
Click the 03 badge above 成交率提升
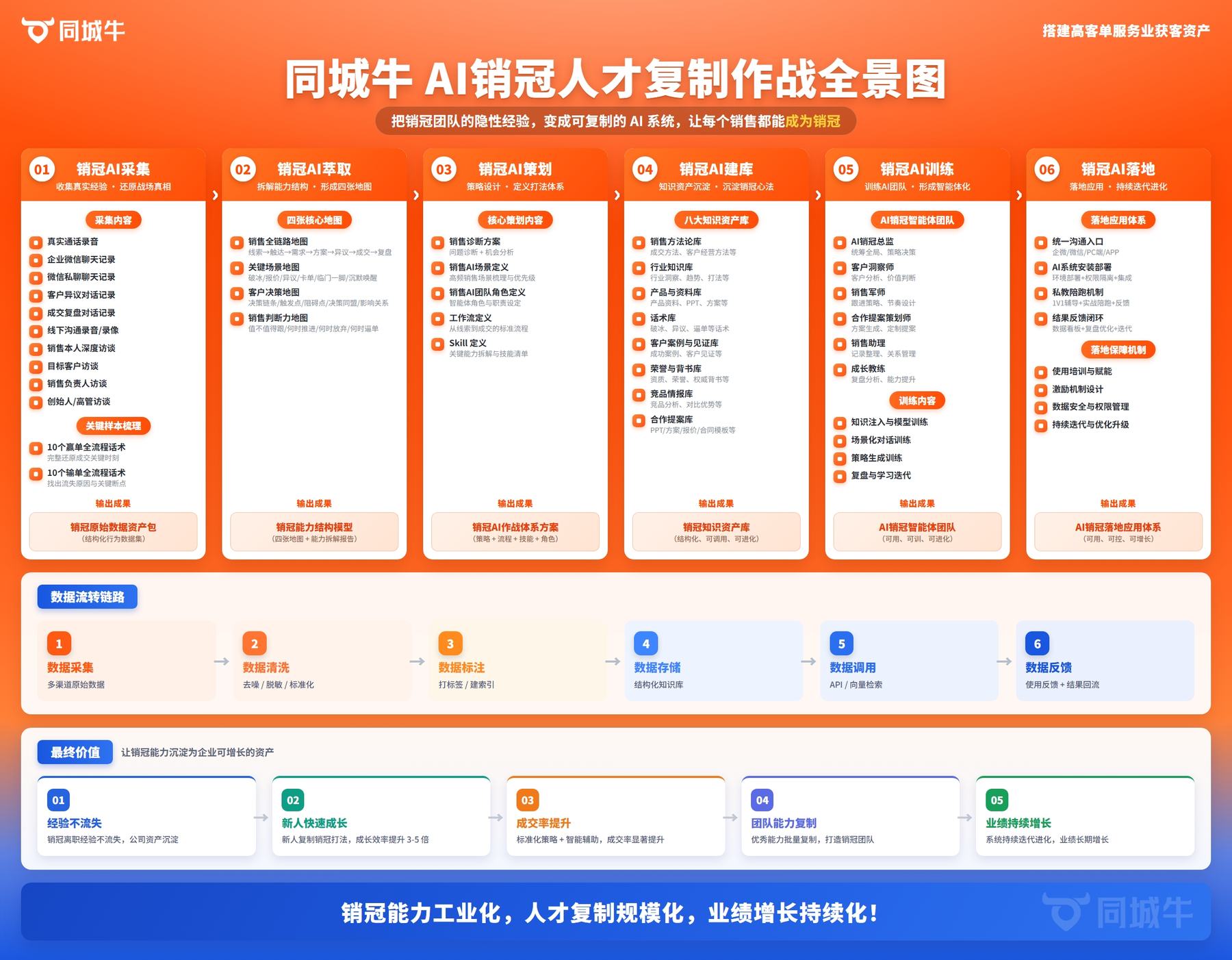(528, 800)
